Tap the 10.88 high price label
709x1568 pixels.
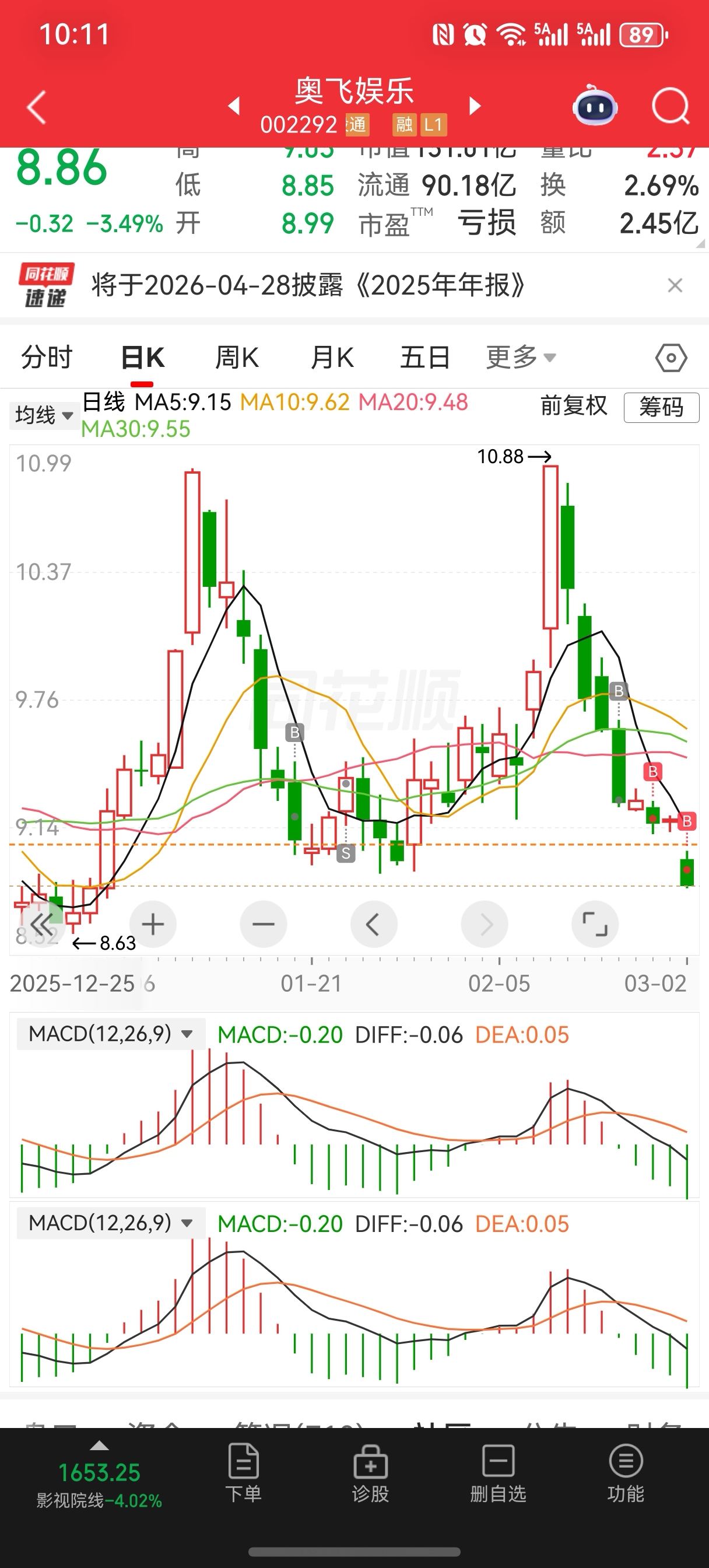(x=500, y=456)
